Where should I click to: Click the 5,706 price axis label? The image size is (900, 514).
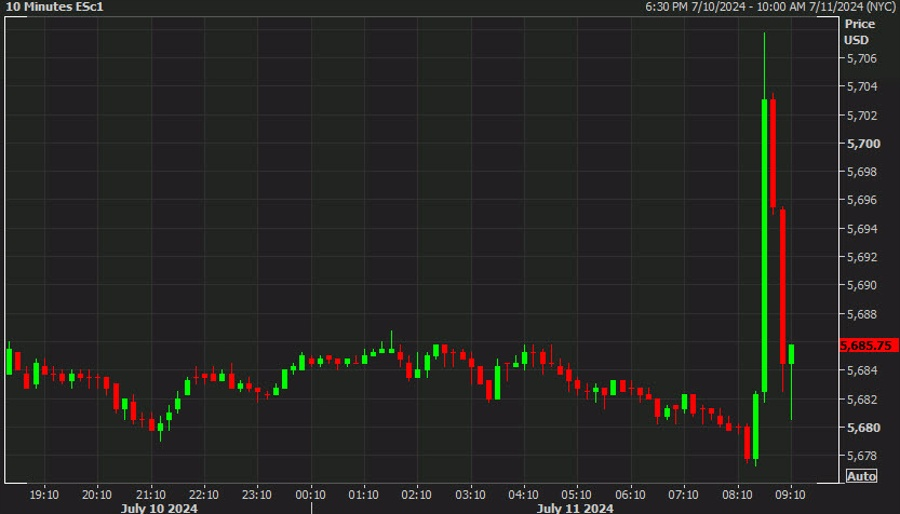pyautogui.click(x=862, y=59)
